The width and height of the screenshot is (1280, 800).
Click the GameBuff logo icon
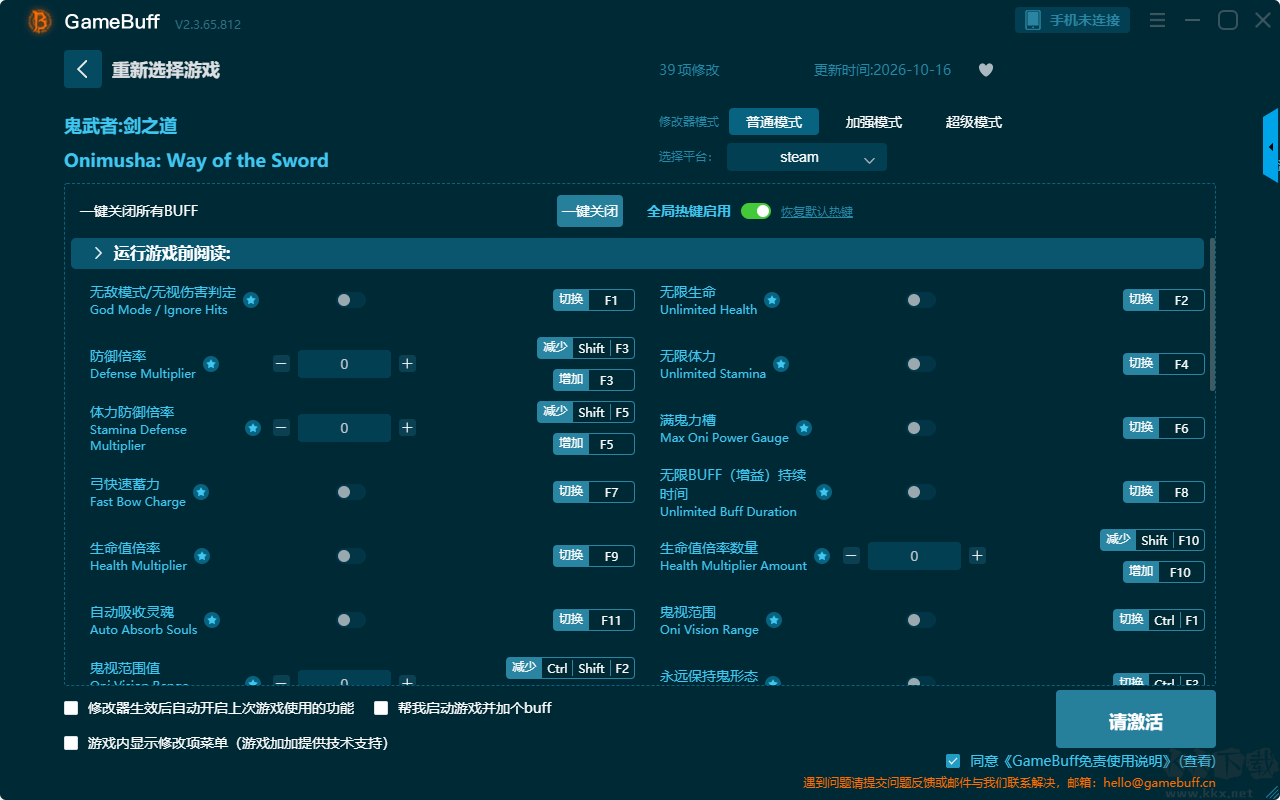(x=40, y=21)
